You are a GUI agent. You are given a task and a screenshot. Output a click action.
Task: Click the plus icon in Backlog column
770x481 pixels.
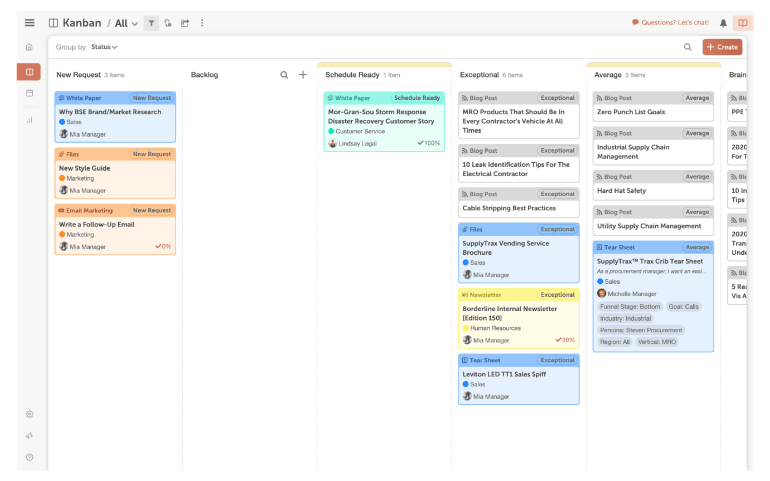[x=303, y=75]
